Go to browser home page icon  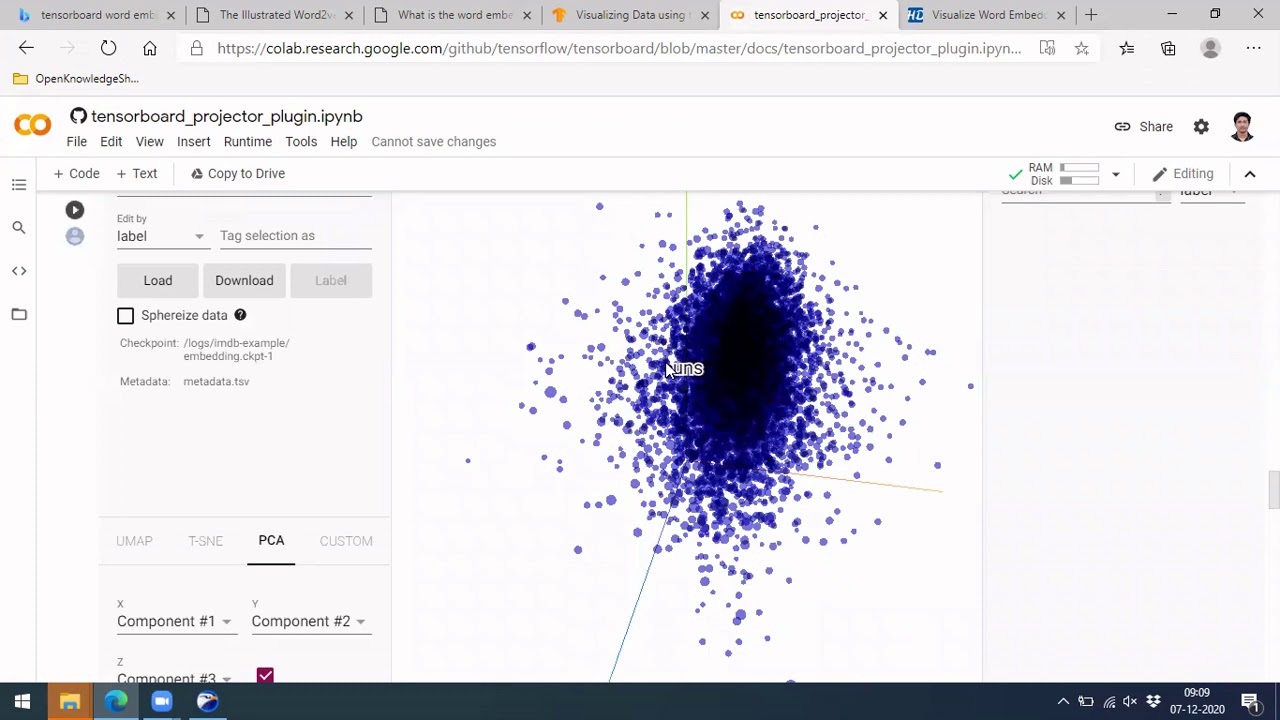click(x=149, y=48)
